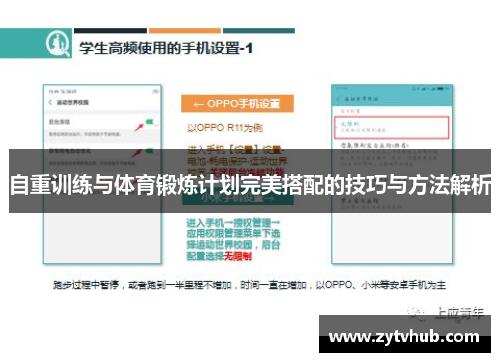Select the 无限制 option in the right phone
Screen dimensions: 500x362
392,127
